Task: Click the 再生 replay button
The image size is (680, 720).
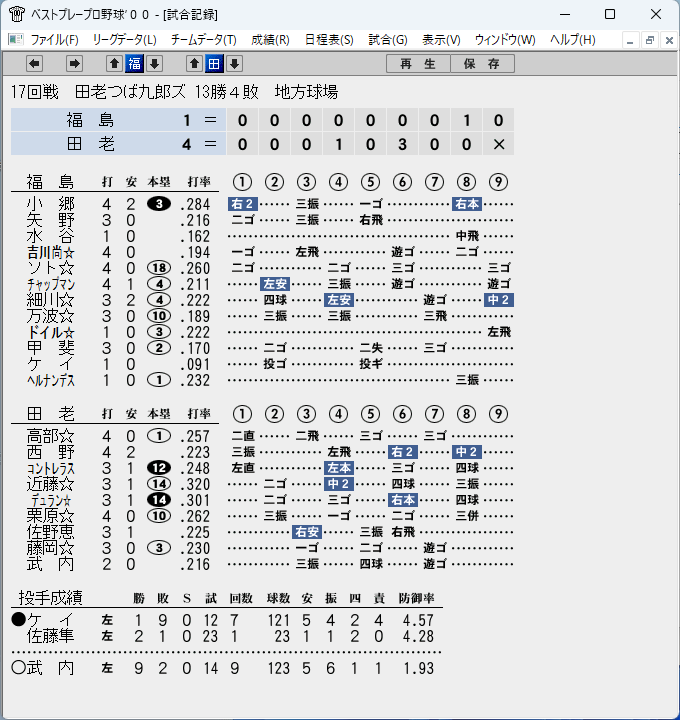Action: [x=418, y=64]
